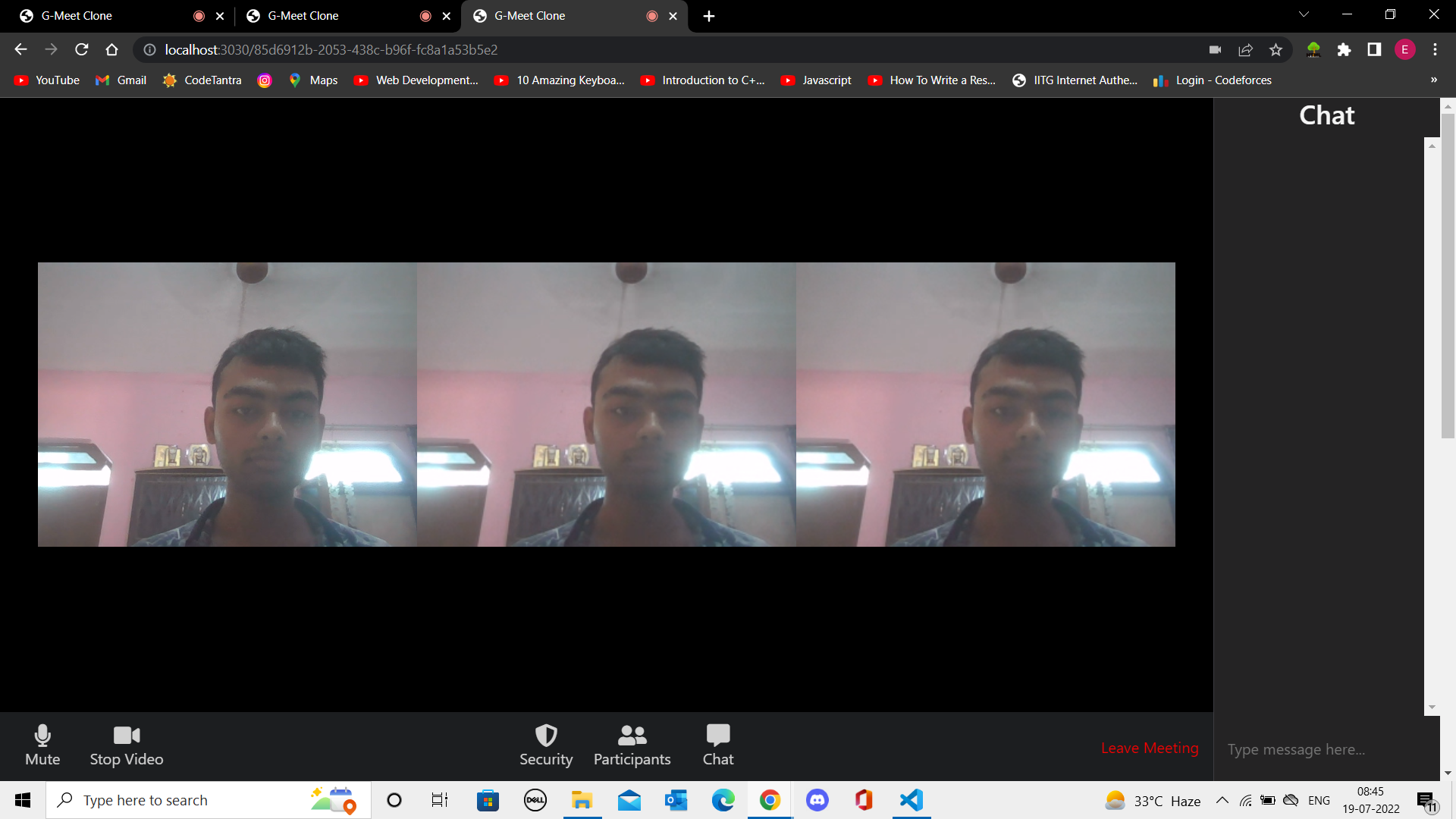The width and height of the screenshot is (1456, 819).
Task: Open the Participants panel icon
Action: [632, 735]
